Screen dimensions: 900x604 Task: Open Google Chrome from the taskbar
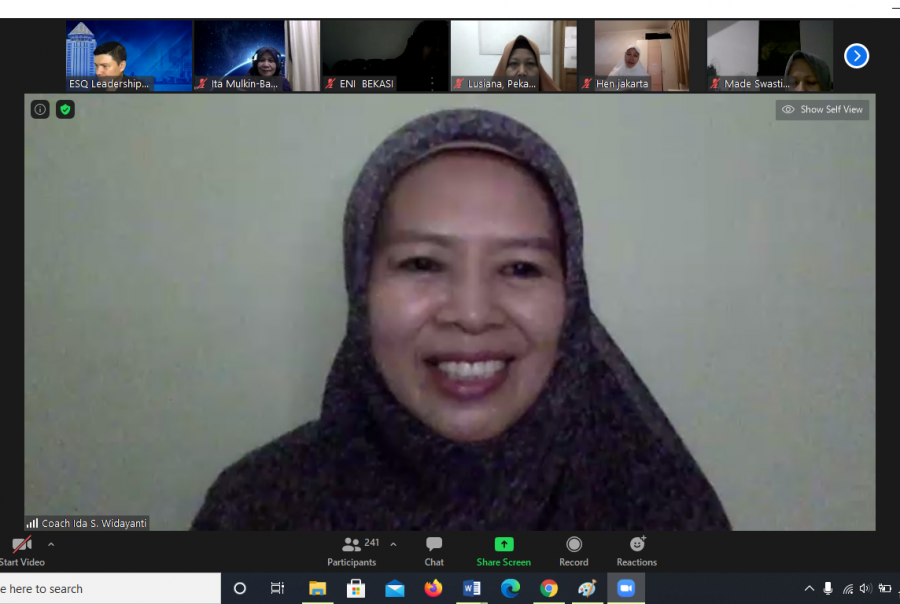pos(549,589)
